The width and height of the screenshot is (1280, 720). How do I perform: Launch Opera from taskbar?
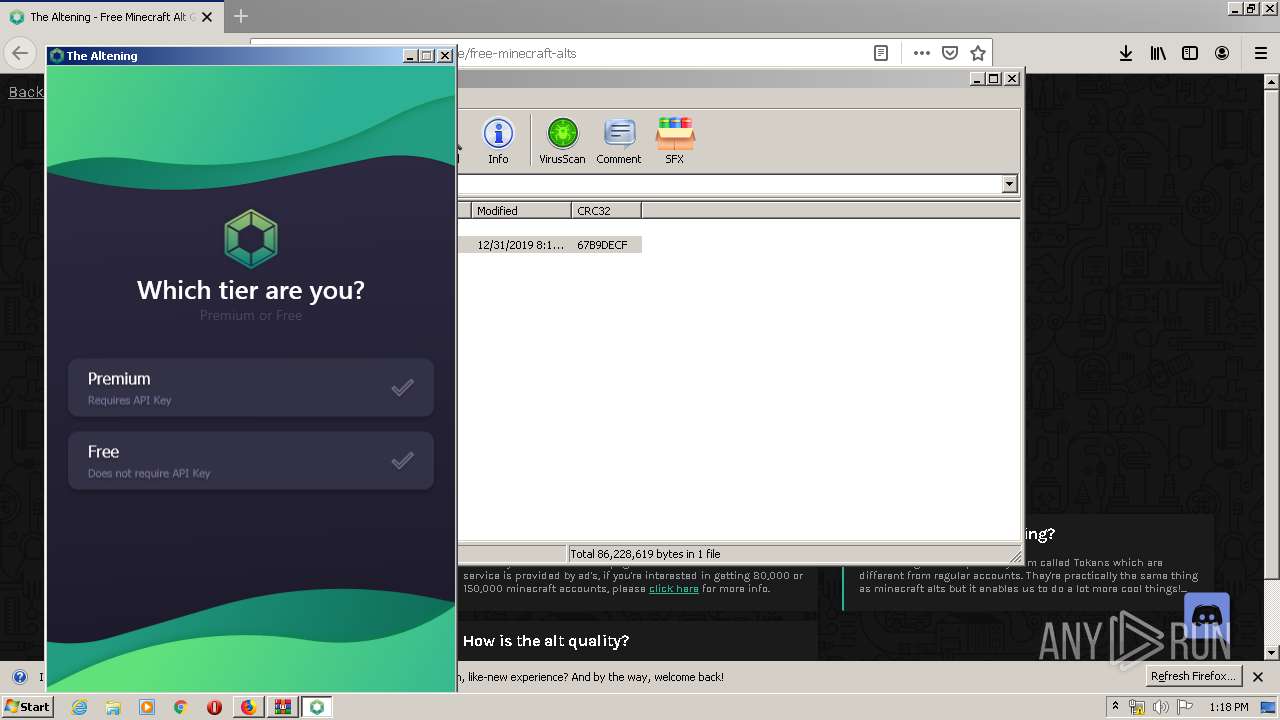(214, 707)
